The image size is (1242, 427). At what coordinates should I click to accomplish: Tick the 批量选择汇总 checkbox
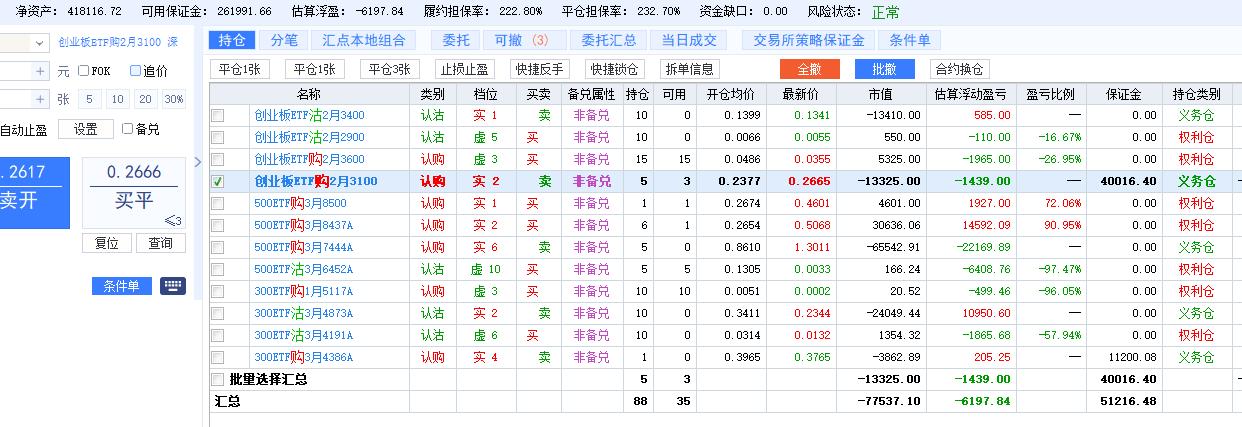(x=218, y=379)
